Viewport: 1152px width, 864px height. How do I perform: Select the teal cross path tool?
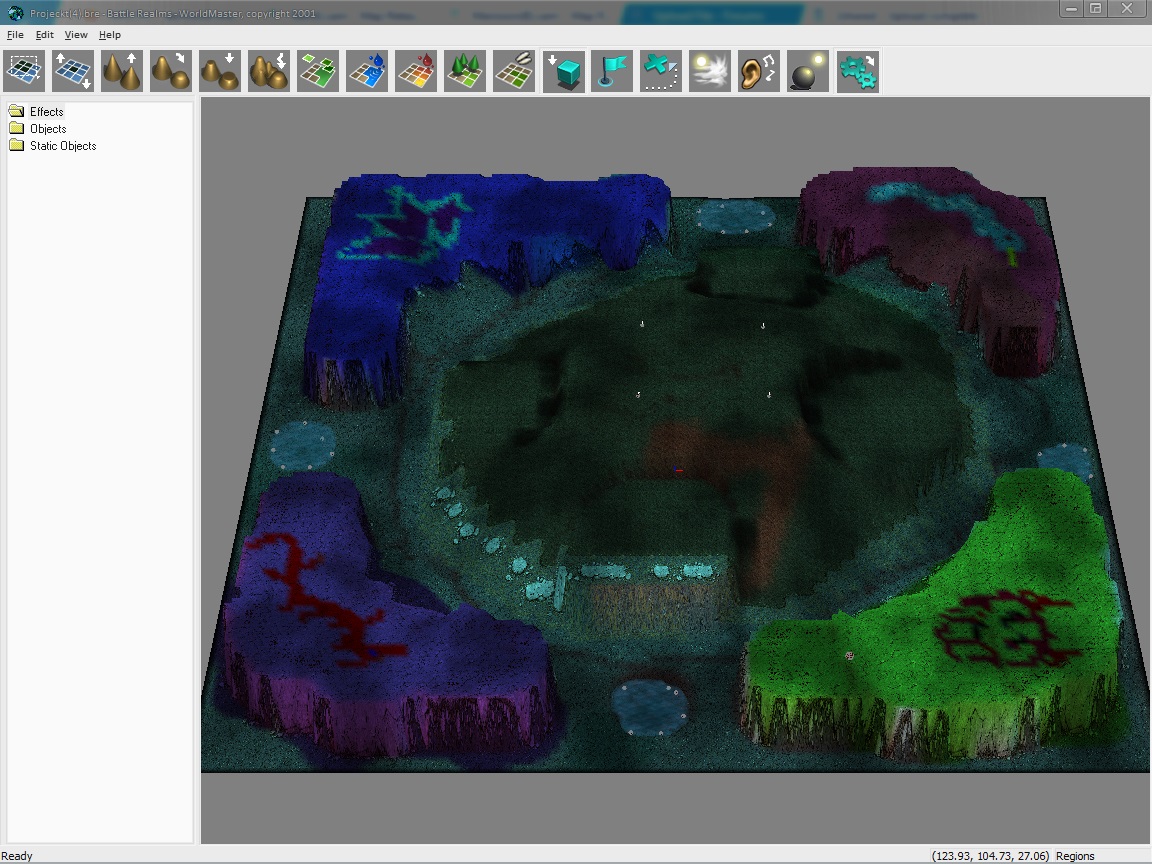(x=661, y=71)
